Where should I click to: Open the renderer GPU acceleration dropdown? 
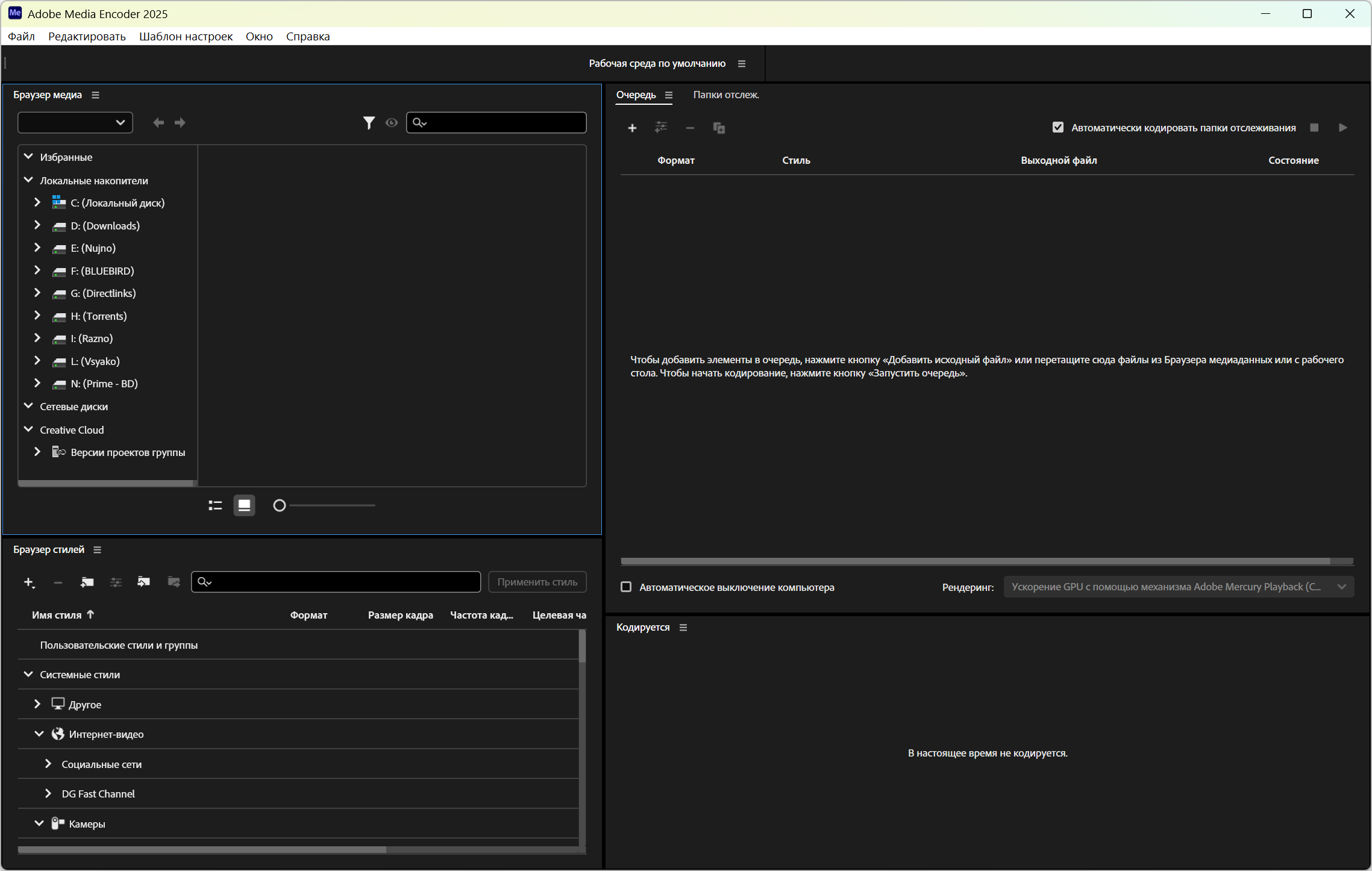tap(1178, 587)
